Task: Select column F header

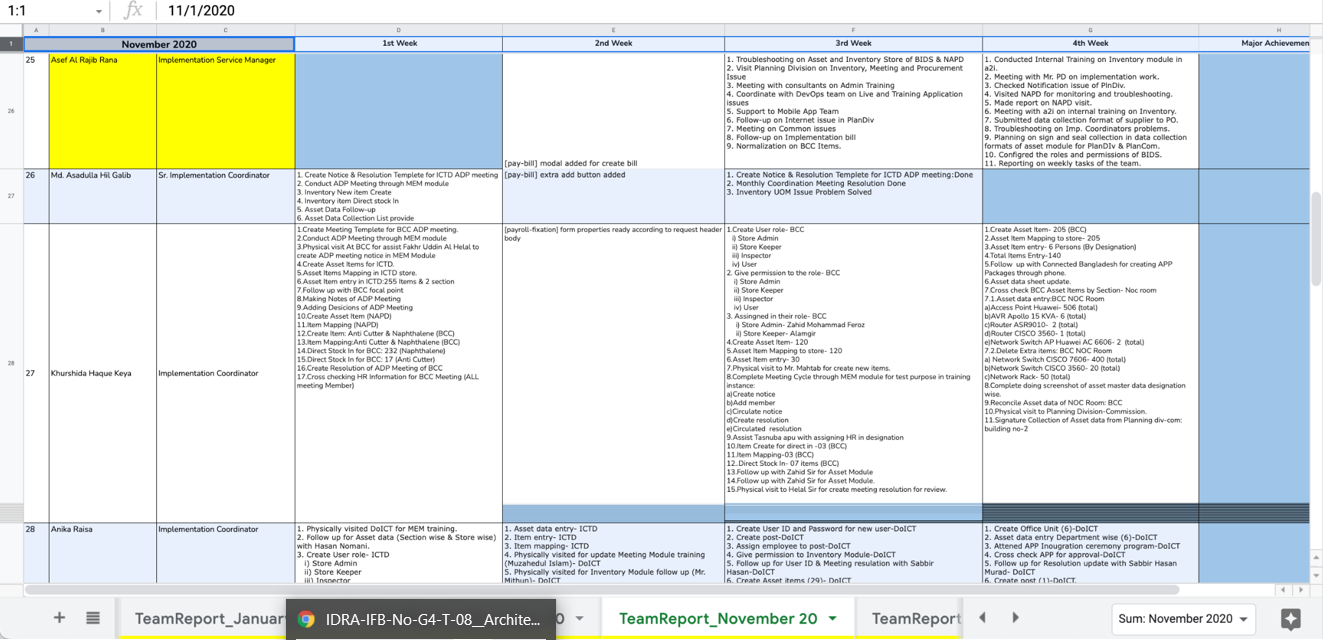Action: (853, 30)
